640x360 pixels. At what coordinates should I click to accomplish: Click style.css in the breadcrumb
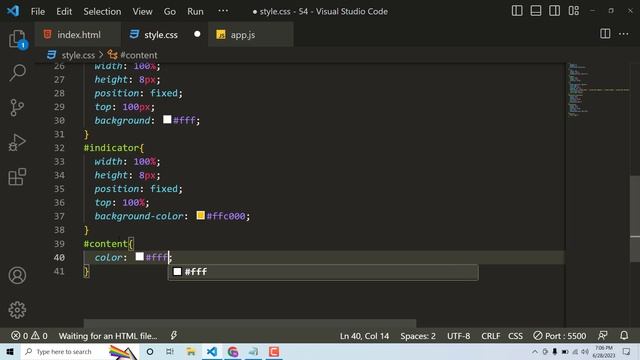click(x=78, y=55)
